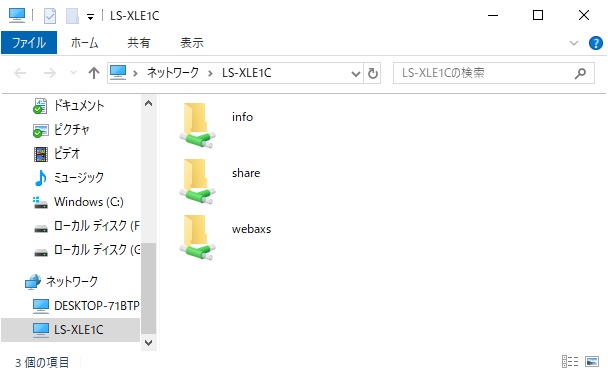608x375 pixels.
Task: Click the computer icon in the address bar
Action: 118,73
